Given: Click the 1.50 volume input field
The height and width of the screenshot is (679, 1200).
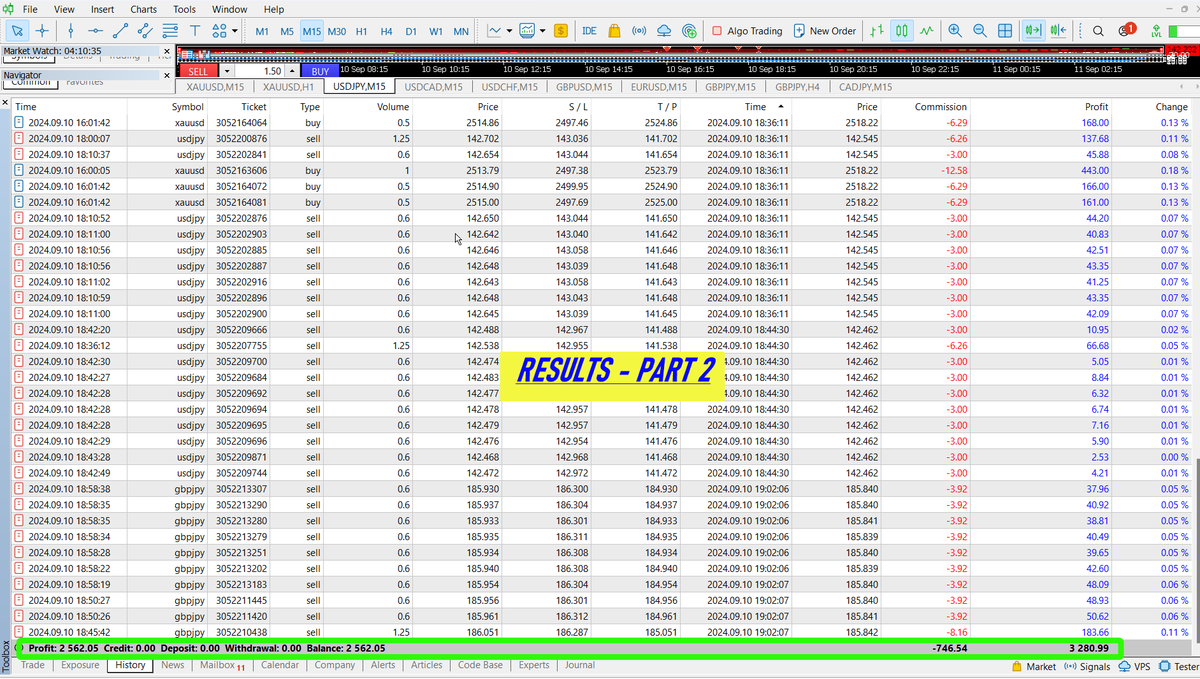Looking at the screenshot, I should 260,71.
